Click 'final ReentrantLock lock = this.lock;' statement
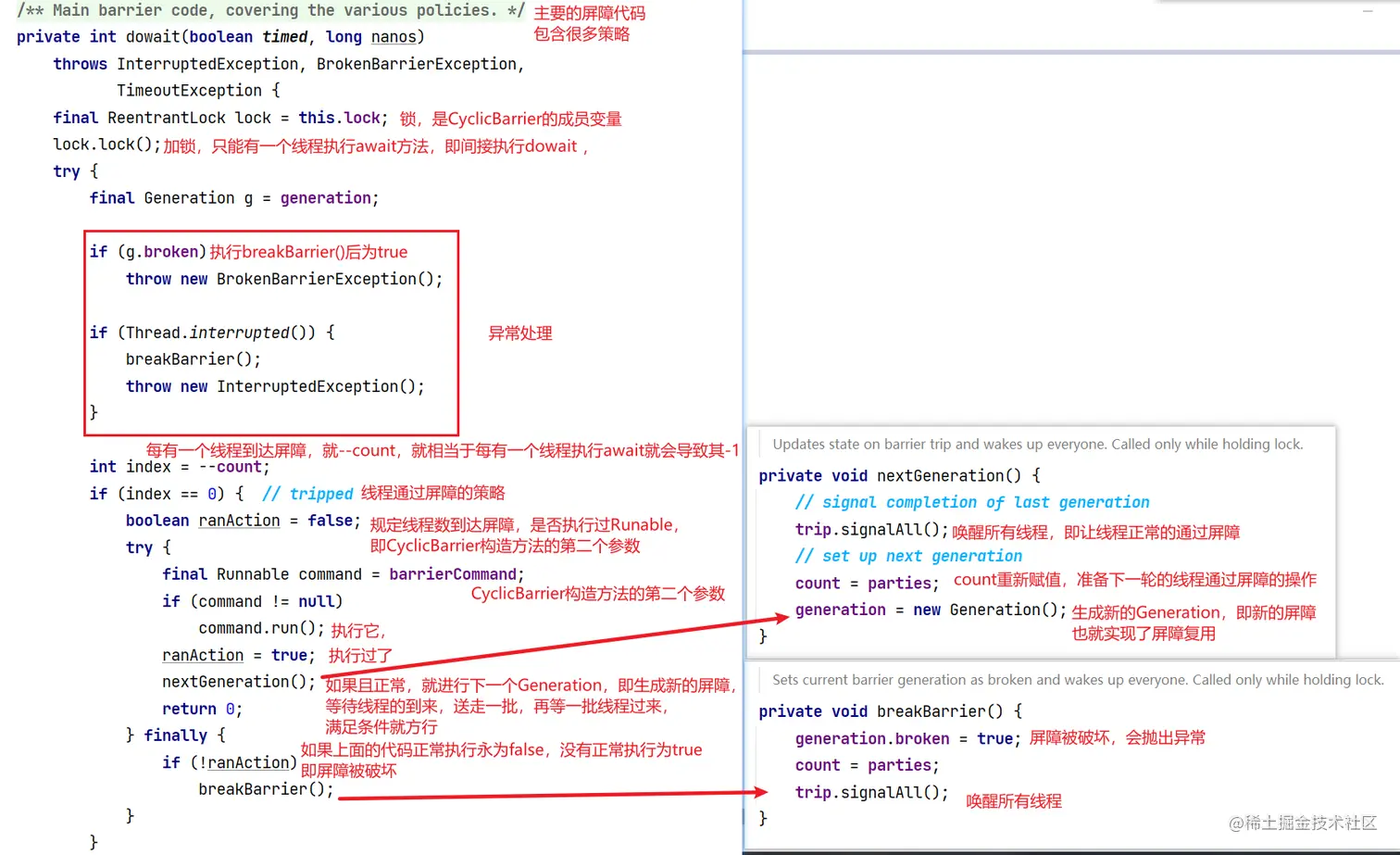Screen dimensions: 1400x855 [220, 118]
